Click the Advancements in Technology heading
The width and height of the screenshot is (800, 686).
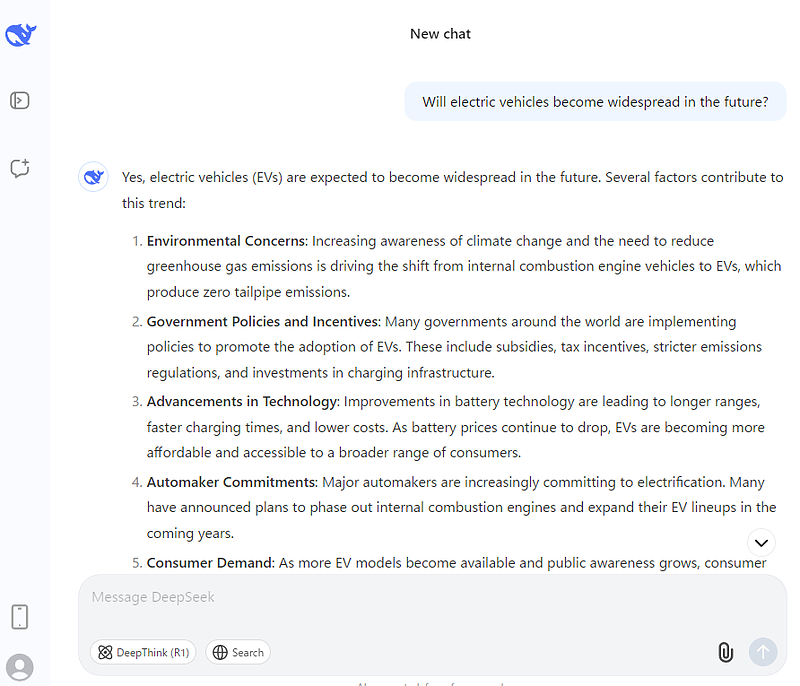click(241, 402)
